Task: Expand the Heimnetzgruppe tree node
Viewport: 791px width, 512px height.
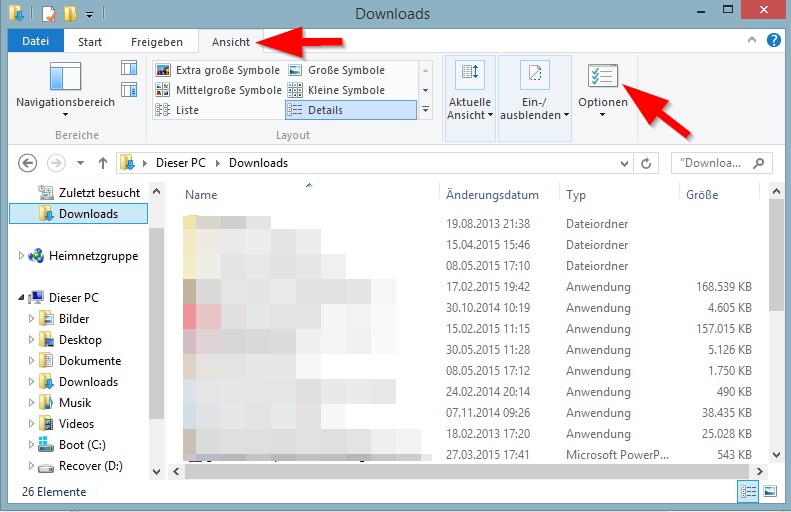Action: click(22, 256)
